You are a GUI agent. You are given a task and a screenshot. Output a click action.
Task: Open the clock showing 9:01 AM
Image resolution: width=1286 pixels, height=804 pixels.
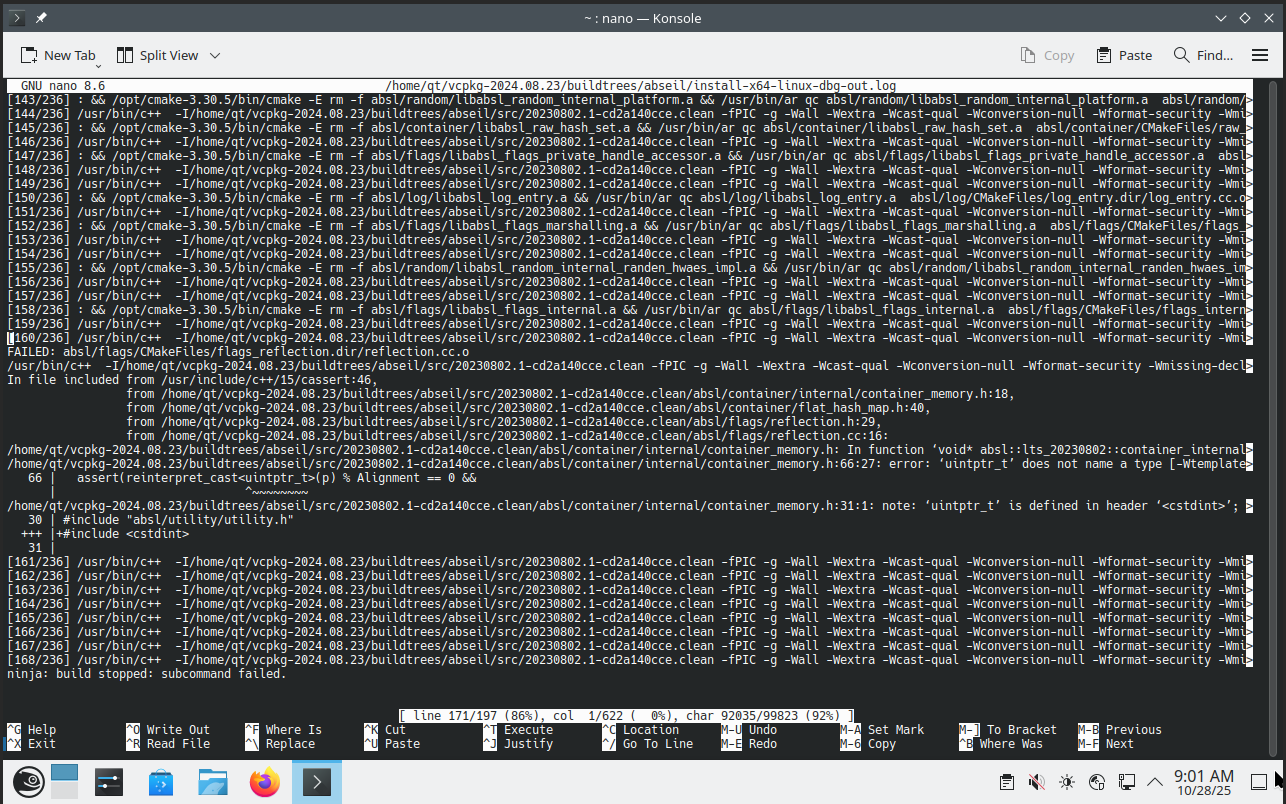[1204, 781]
